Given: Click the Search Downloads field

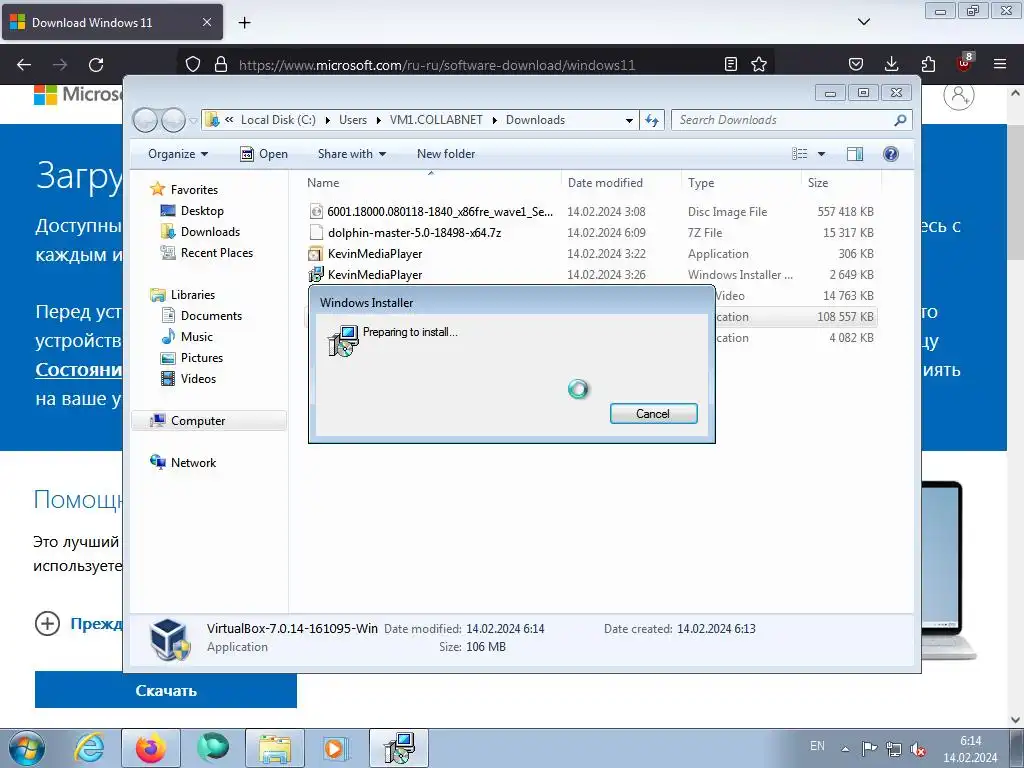Looking at the screenshot, I should pyautogui.click(x=791, y=120).
